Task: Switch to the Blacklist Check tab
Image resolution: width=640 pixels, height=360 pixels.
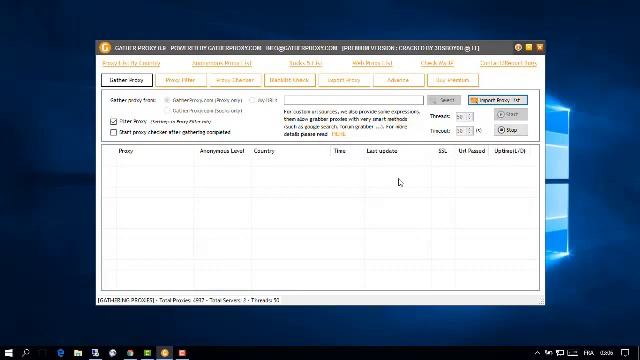Action: click(x=289, y=80)
